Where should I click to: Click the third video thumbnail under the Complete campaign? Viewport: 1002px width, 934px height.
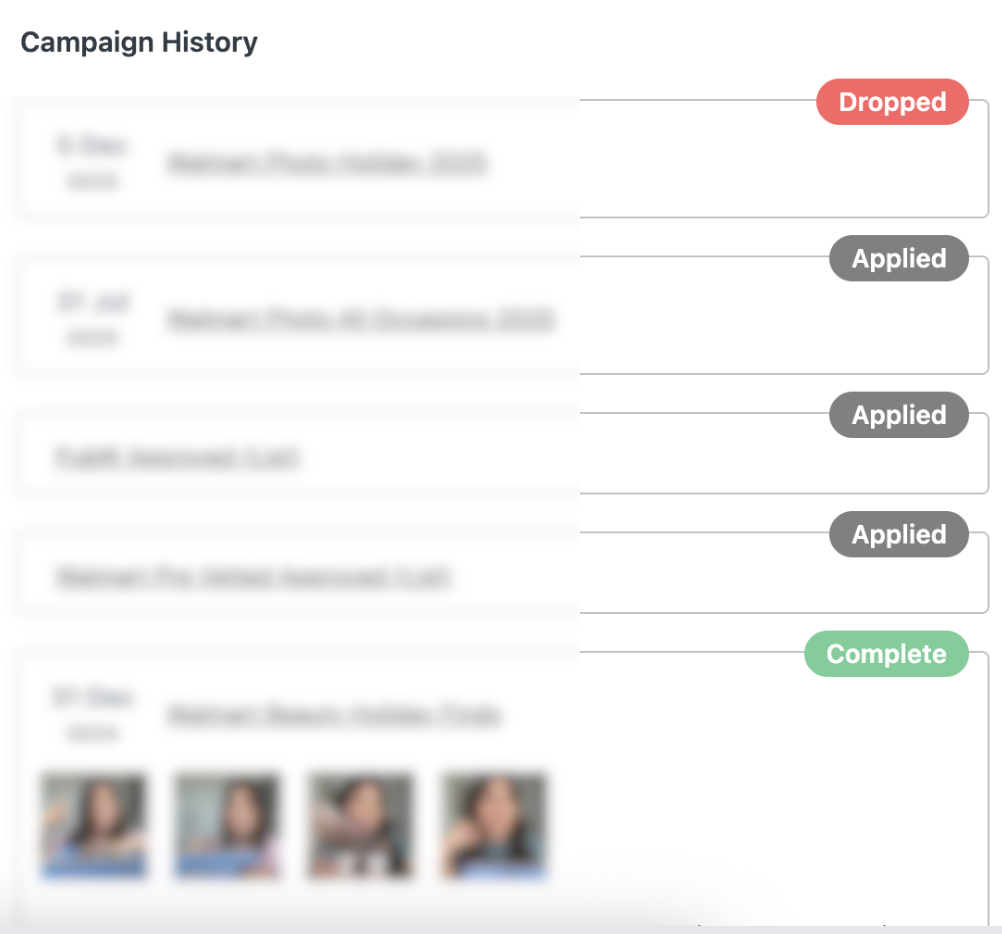pos(360,826)
